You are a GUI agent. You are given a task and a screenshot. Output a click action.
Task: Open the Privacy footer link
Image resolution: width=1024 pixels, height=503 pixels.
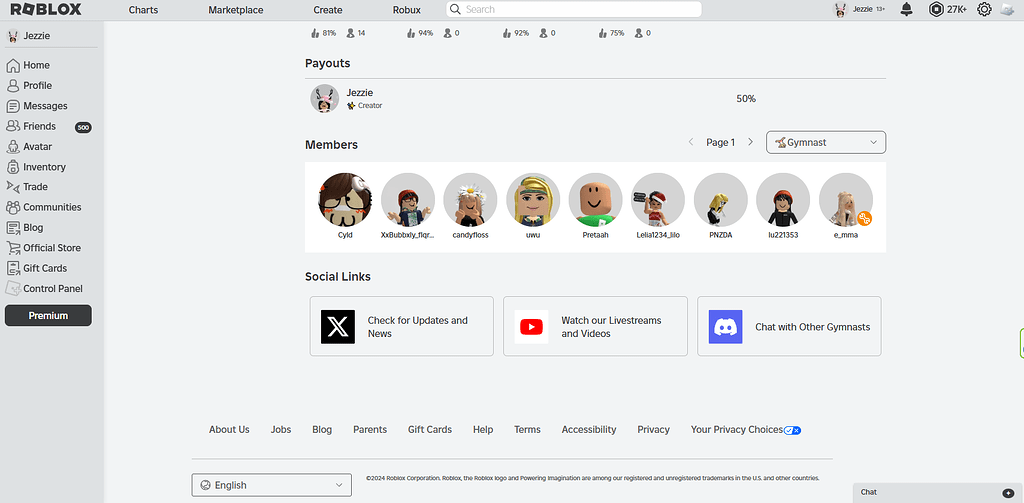[654, 429]
